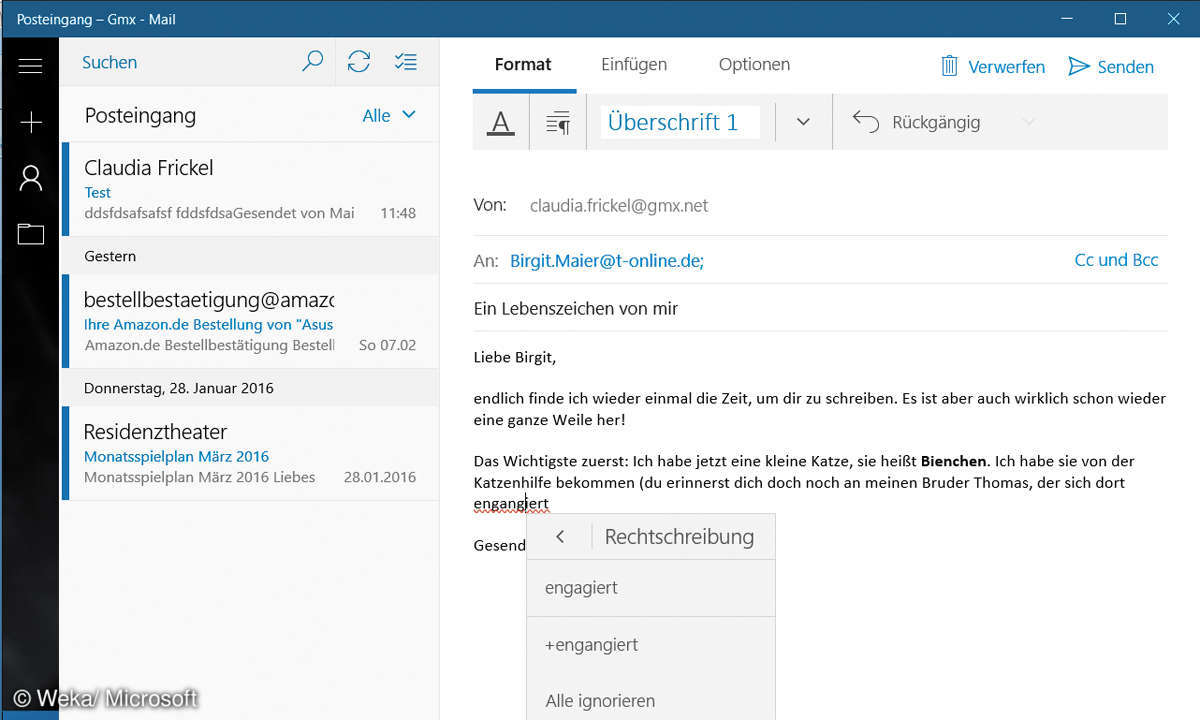Screen dimensions: 1200x720
Task: Open the Claudia Frickel 'Test' email
Action: pos(250,189)
